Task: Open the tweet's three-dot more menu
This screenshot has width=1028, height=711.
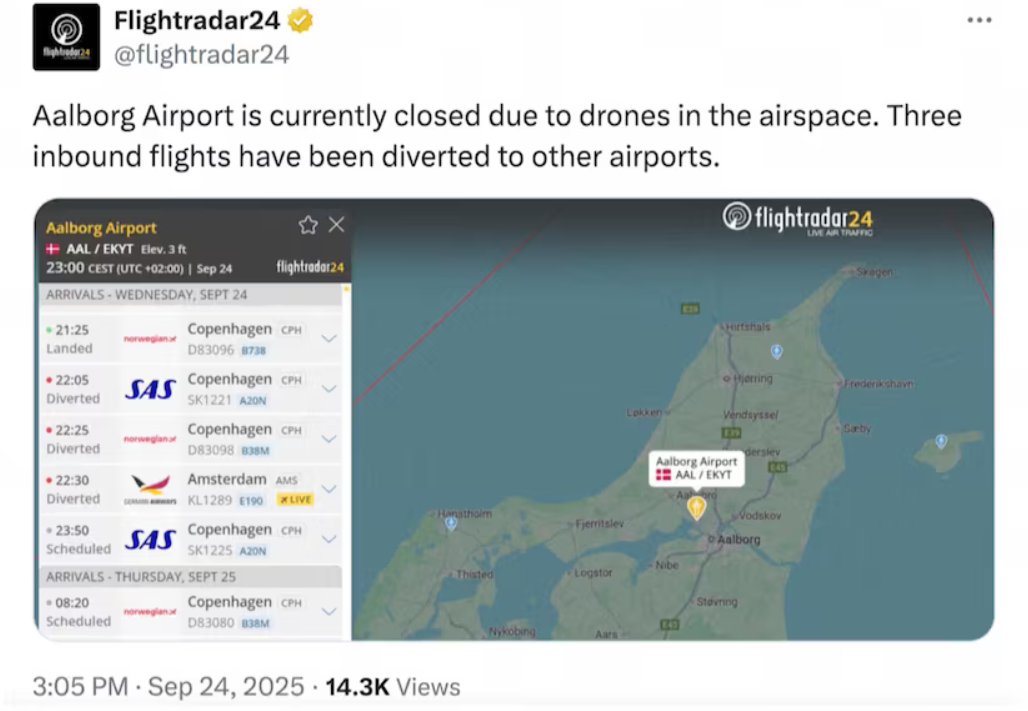Action: coord(979,21)
